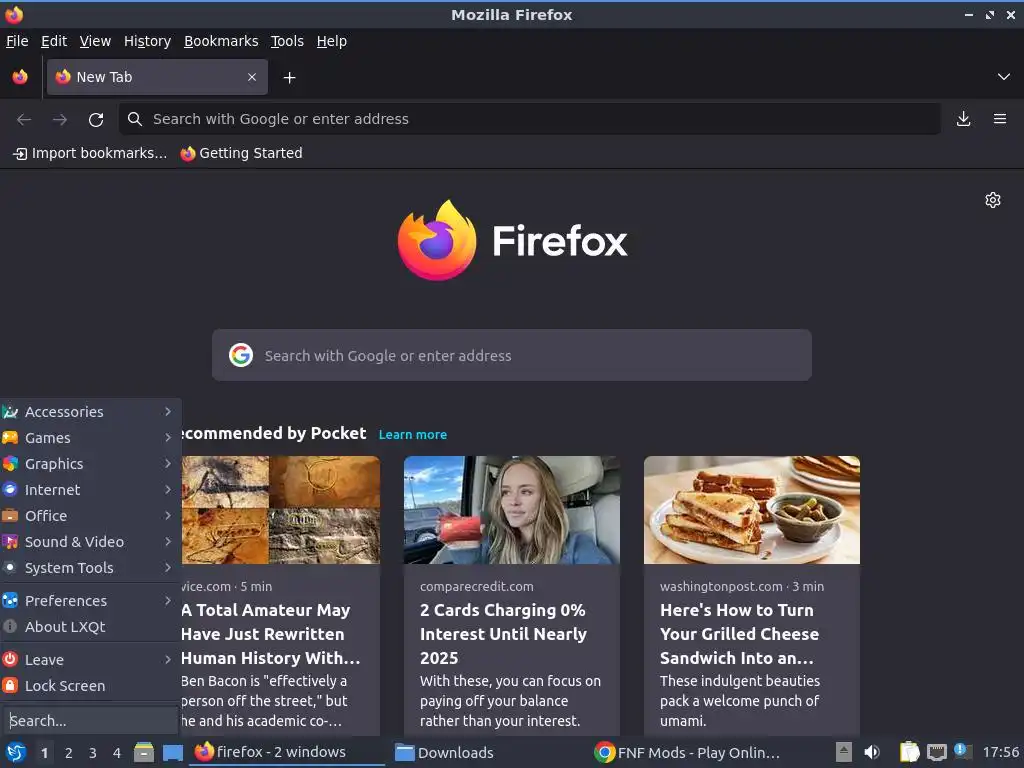Image resolution: width=1024 pixels, height=768 pixels.
Task: Open new tab personalize gear icon
Action: pyautogui.click(x=993, y=200)
